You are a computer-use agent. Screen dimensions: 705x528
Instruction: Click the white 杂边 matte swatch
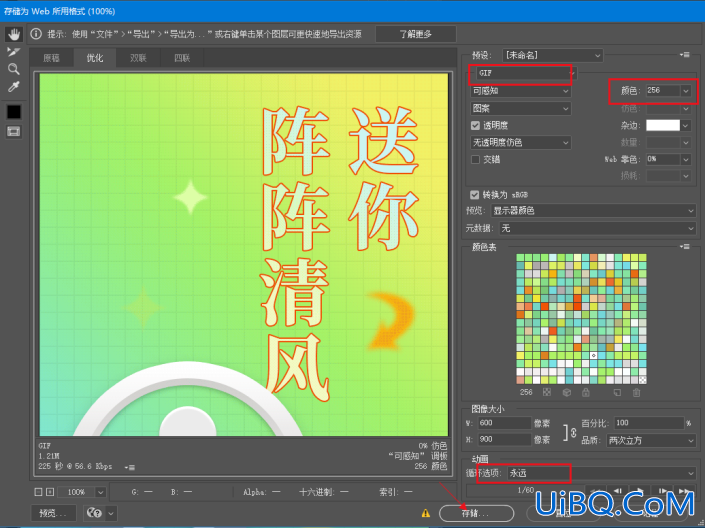click(x=663, y=125)
